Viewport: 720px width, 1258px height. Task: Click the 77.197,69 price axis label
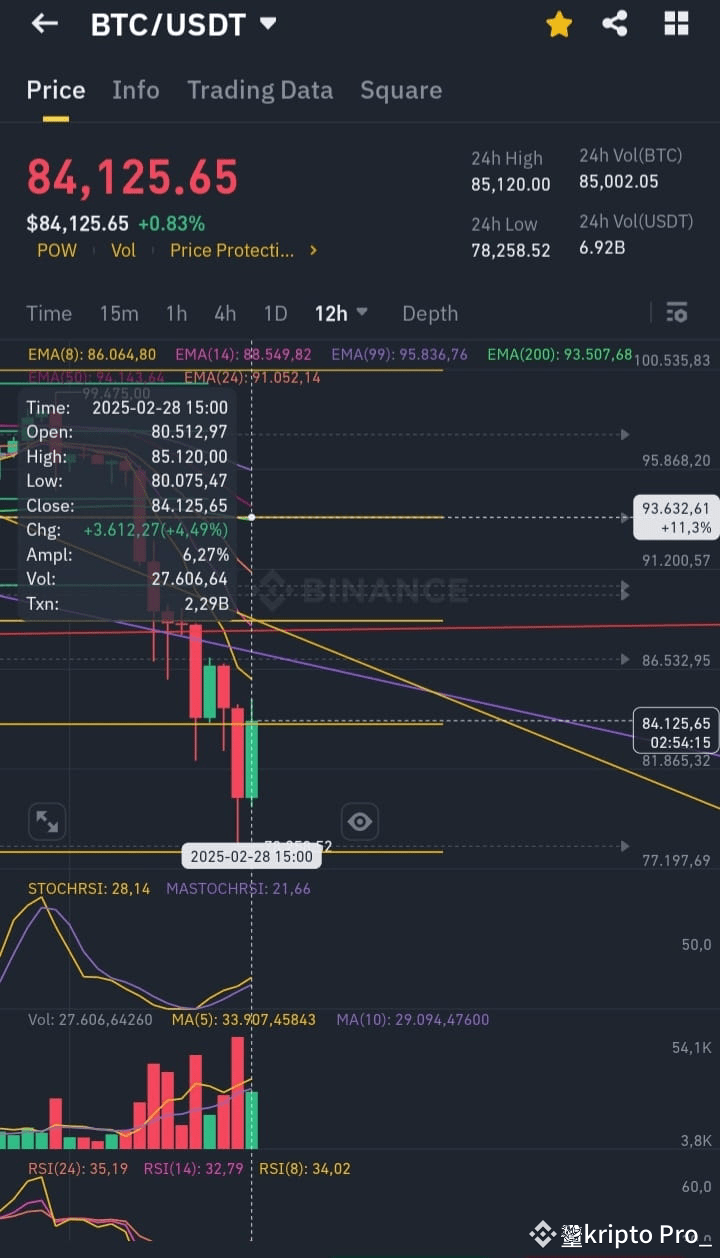676,860
